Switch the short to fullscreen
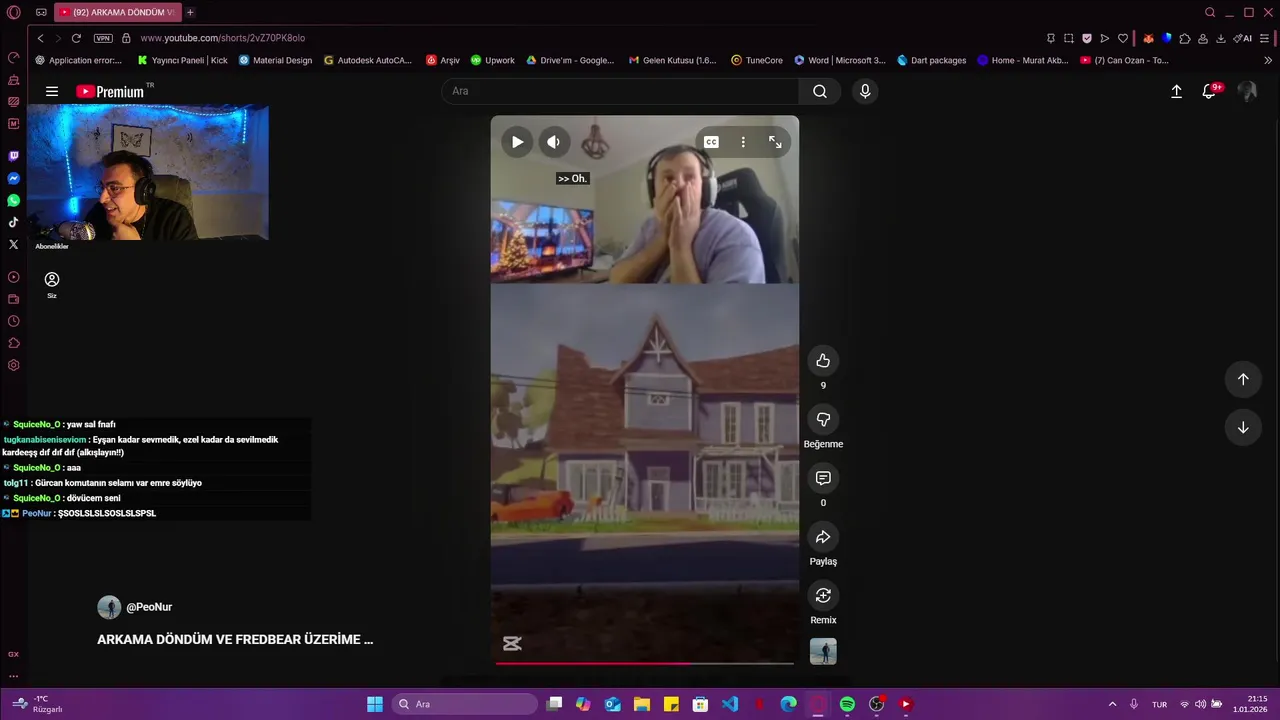This screenshot has height=720, width=1280. click(x=775, y=142)
